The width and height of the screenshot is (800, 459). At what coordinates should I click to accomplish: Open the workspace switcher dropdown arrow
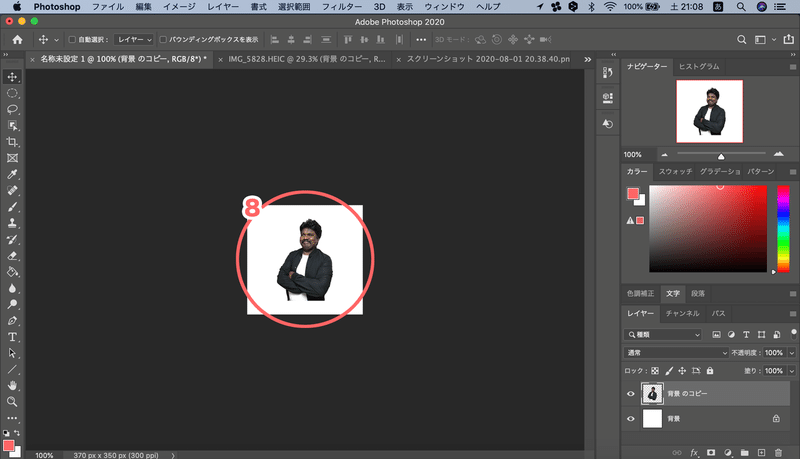point(774,39)
